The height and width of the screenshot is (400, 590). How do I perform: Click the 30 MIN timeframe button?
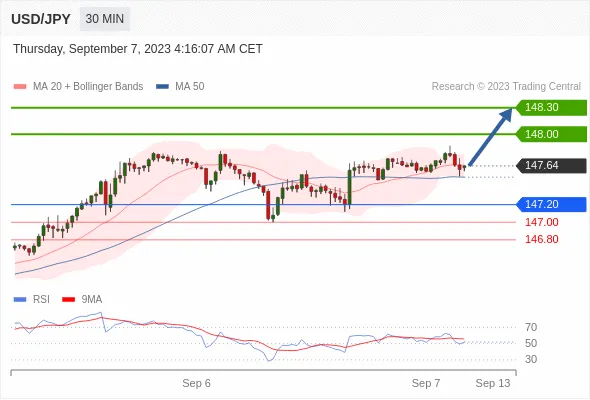105,19
